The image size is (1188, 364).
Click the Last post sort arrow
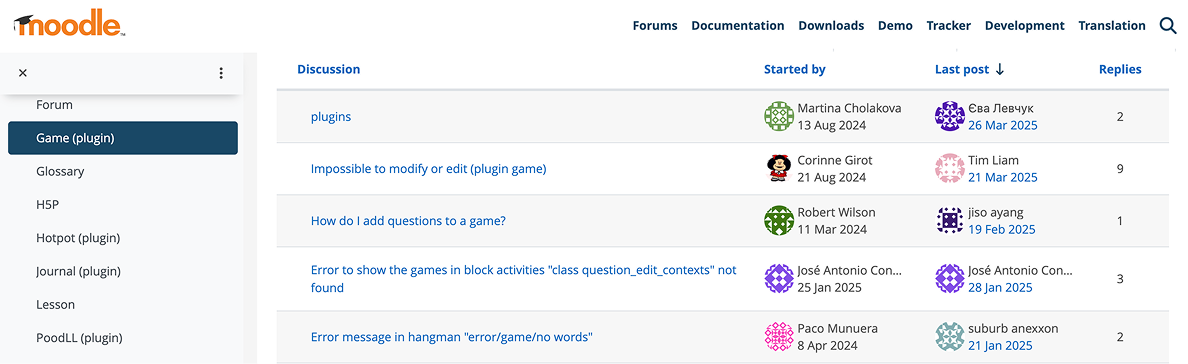pos(999,69)
